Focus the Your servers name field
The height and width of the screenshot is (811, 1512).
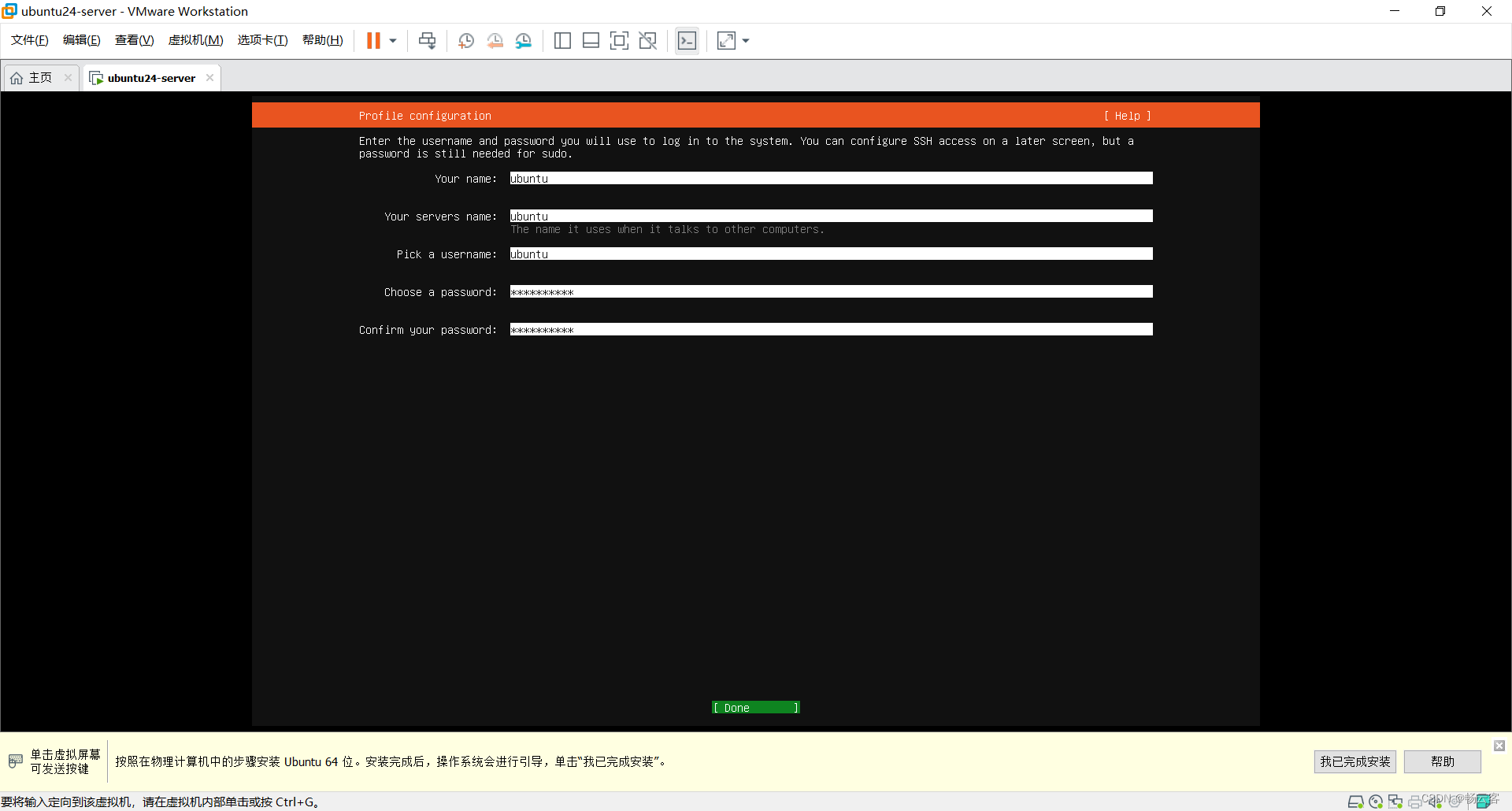832,217
